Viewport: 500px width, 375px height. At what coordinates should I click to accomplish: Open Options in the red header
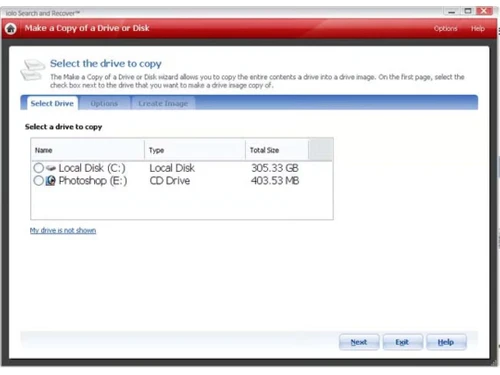tap(445, 29)
